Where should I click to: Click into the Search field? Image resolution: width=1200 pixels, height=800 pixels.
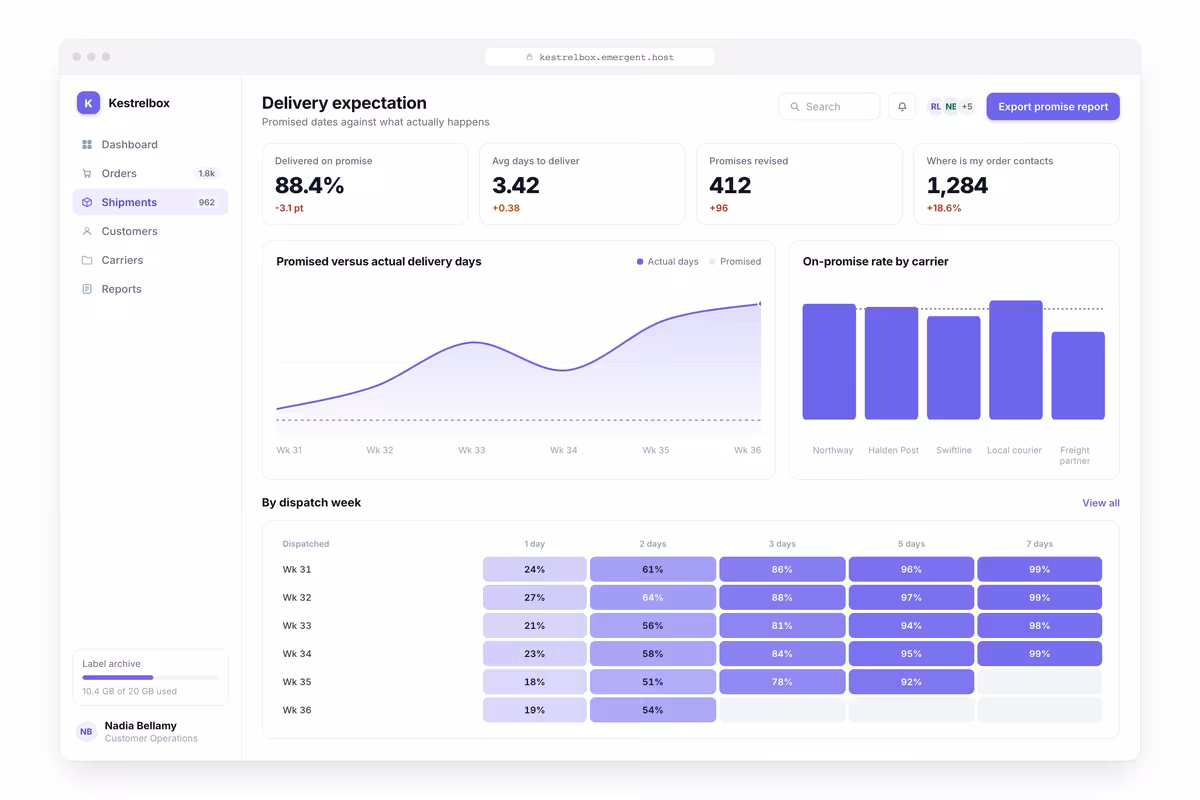click(829, 106)
